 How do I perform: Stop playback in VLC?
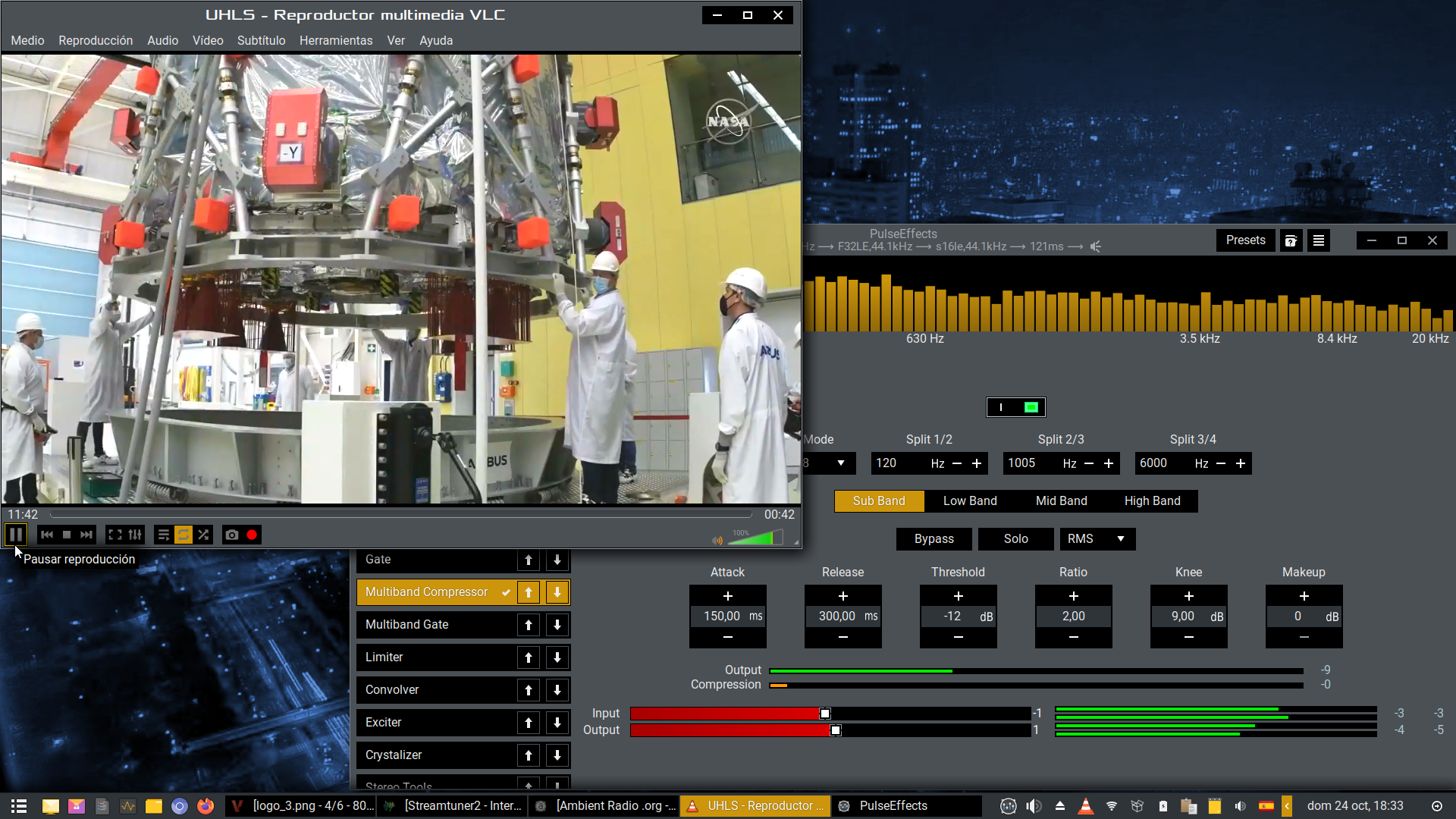pyautogui.click(x=67, y=535)
